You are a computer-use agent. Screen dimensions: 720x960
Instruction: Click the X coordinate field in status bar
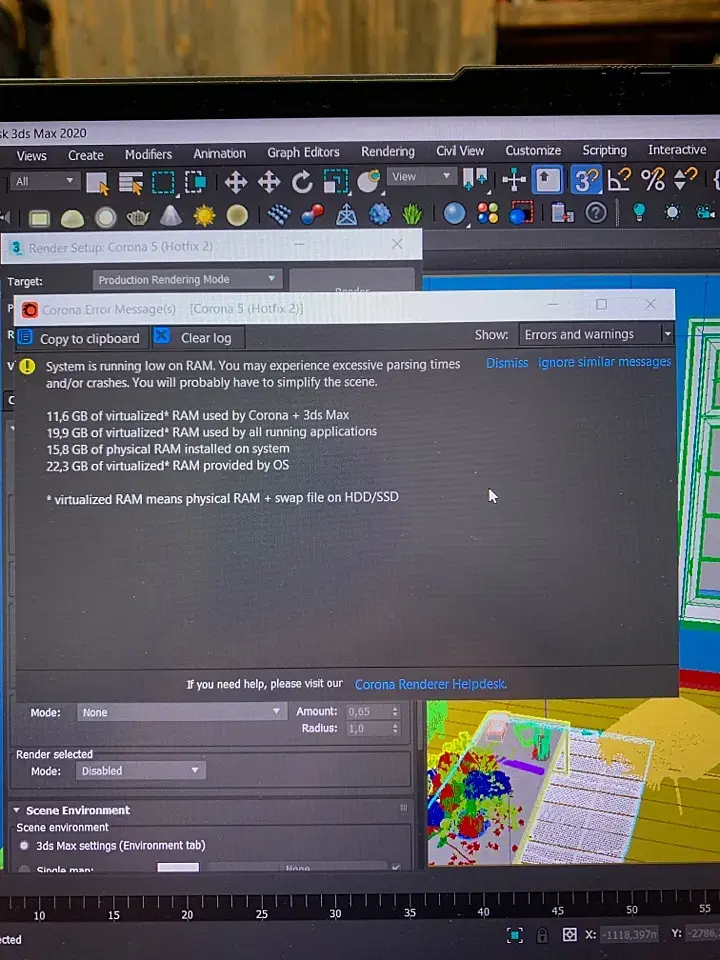pyautogui.click(x=630, y=934)
